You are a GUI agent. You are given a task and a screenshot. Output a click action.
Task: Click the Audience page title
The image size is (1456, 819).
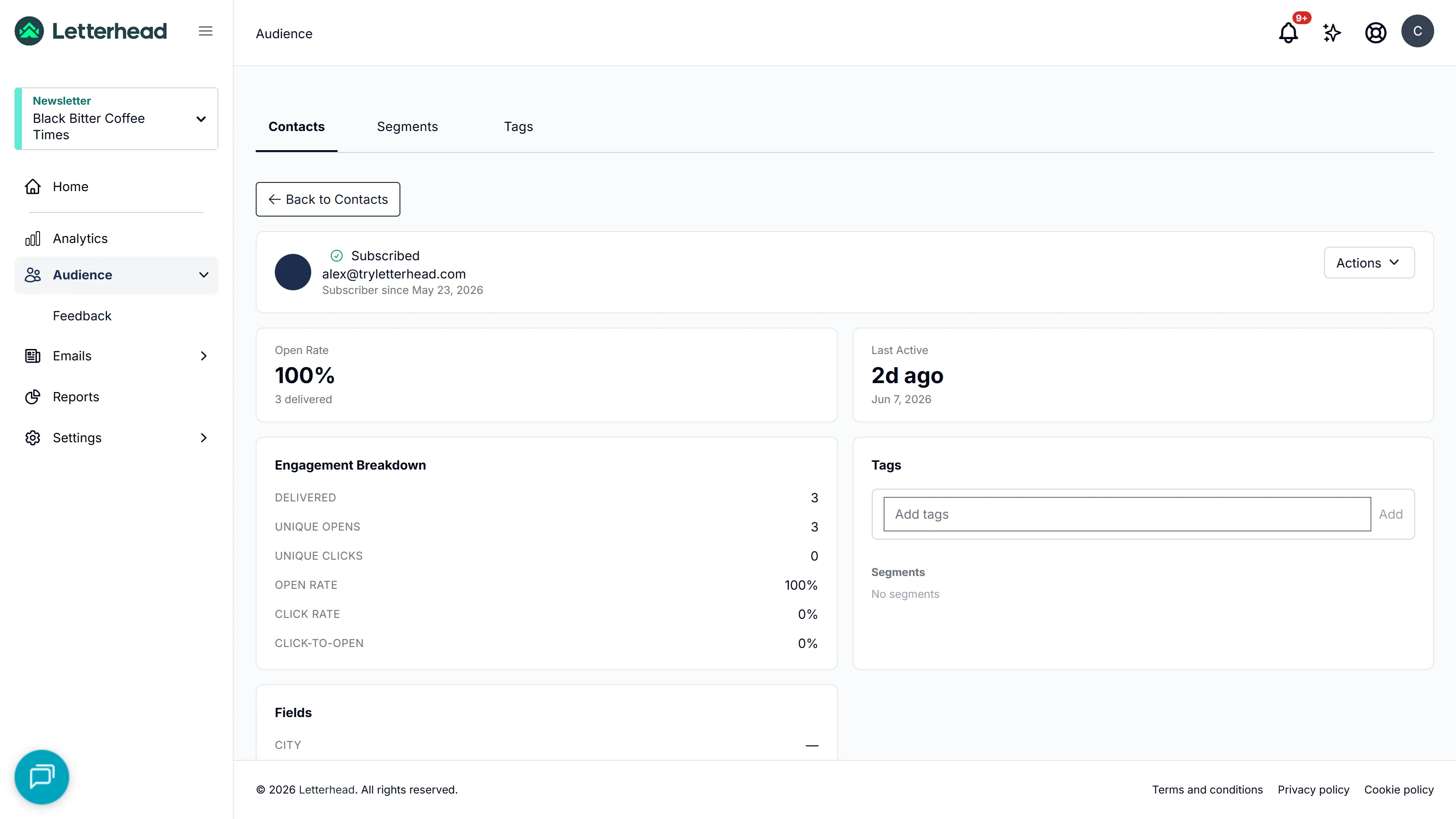pos(284,33)
